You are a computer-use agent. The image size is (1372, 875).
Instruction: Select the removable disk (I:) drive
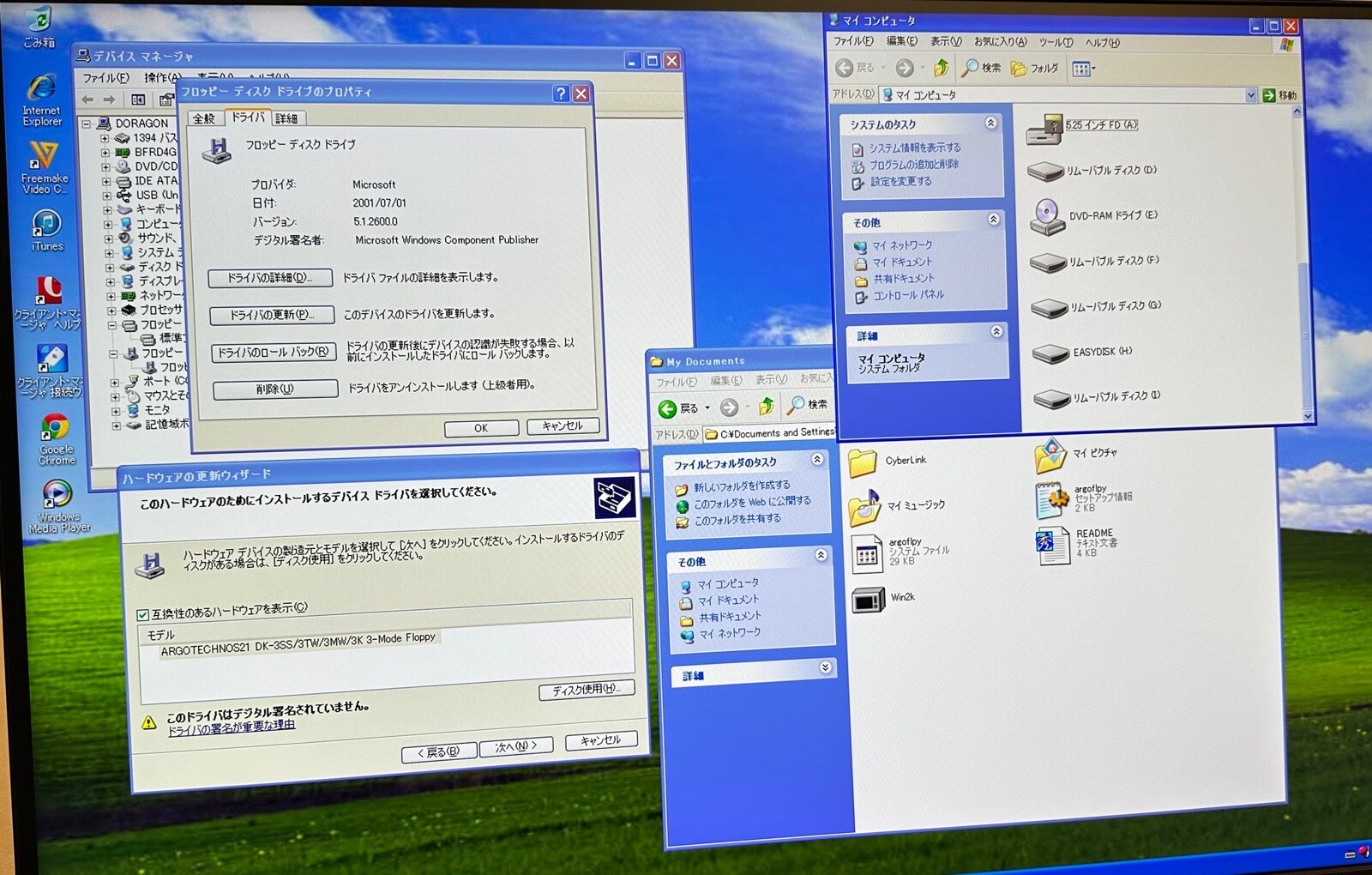tap(1098, 397)
